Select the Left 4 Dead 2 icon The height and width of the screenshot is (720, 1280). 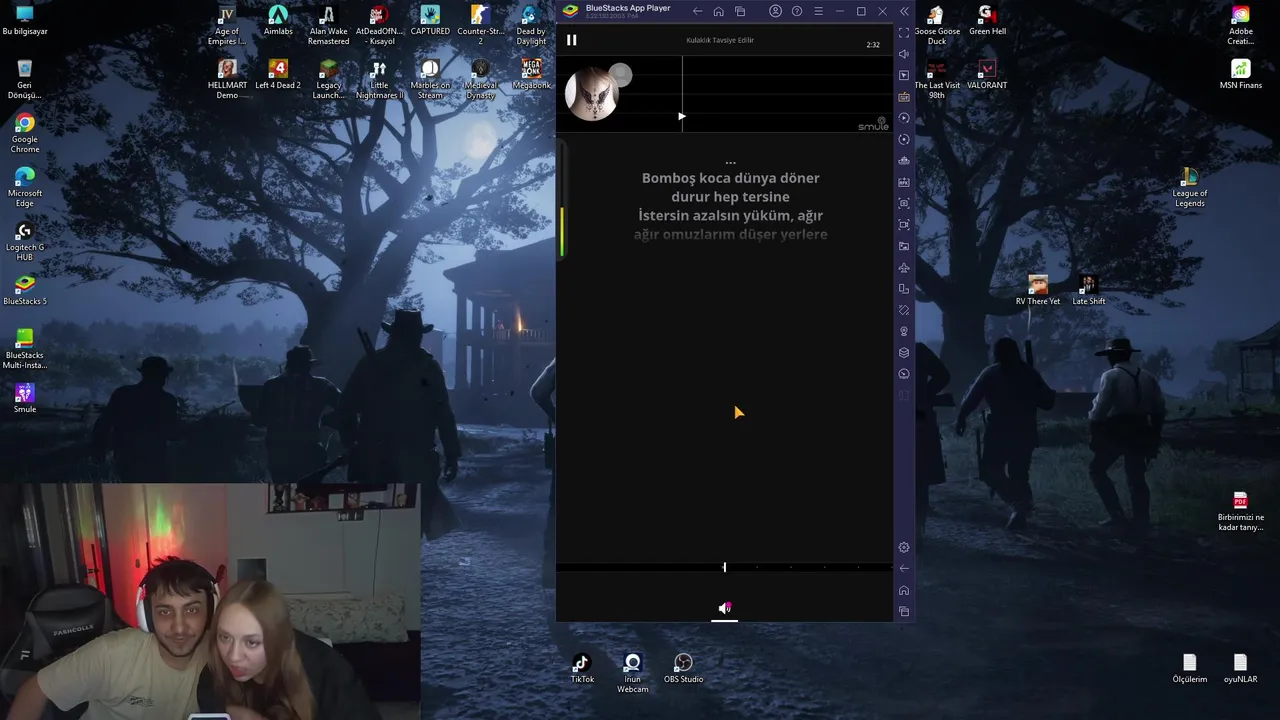click(x=278, y=74)
